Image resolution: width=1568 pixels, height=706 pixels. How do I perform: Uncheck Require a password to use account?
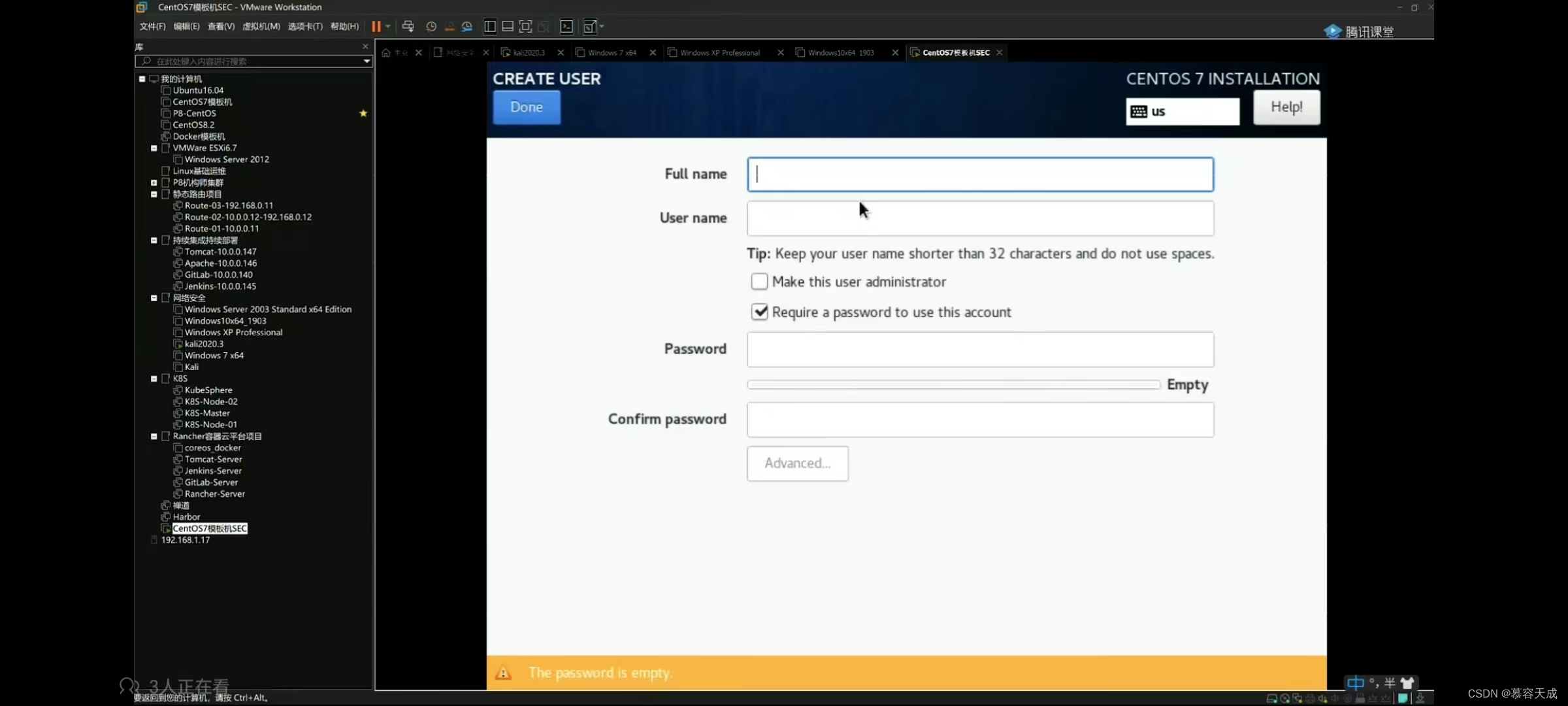tap(759, 312)
